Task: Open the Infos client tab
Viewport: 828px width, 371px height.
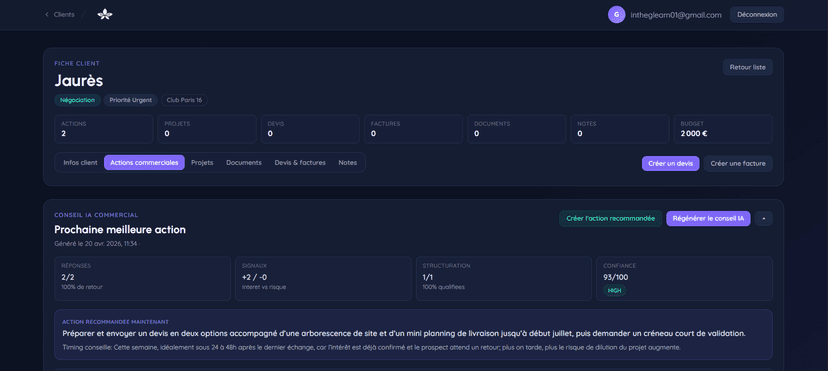Action: (80, 163)
